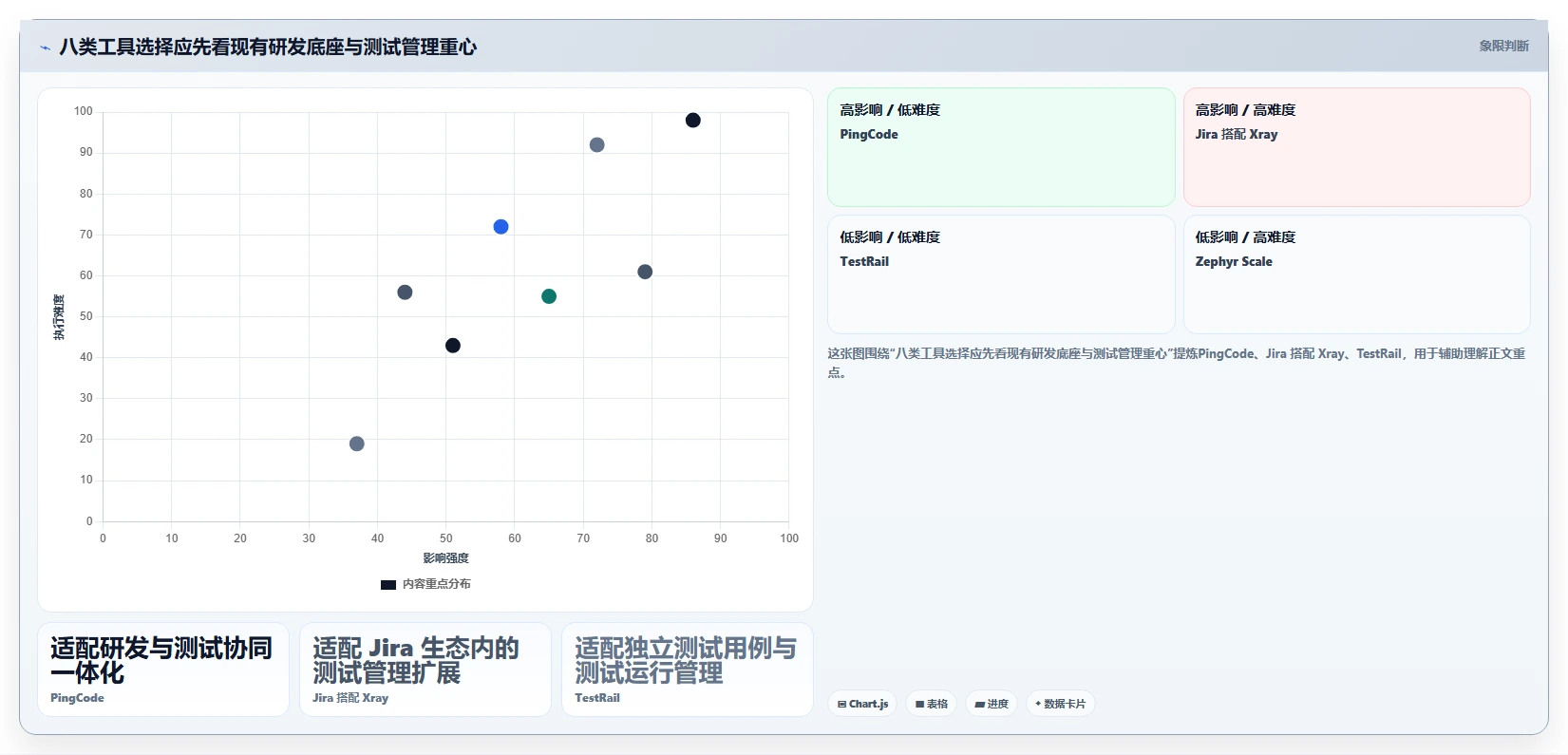Select the 表格 tag chip
Image resolution: width=1568 pixels, height=755 pixels.
point(931,704)
